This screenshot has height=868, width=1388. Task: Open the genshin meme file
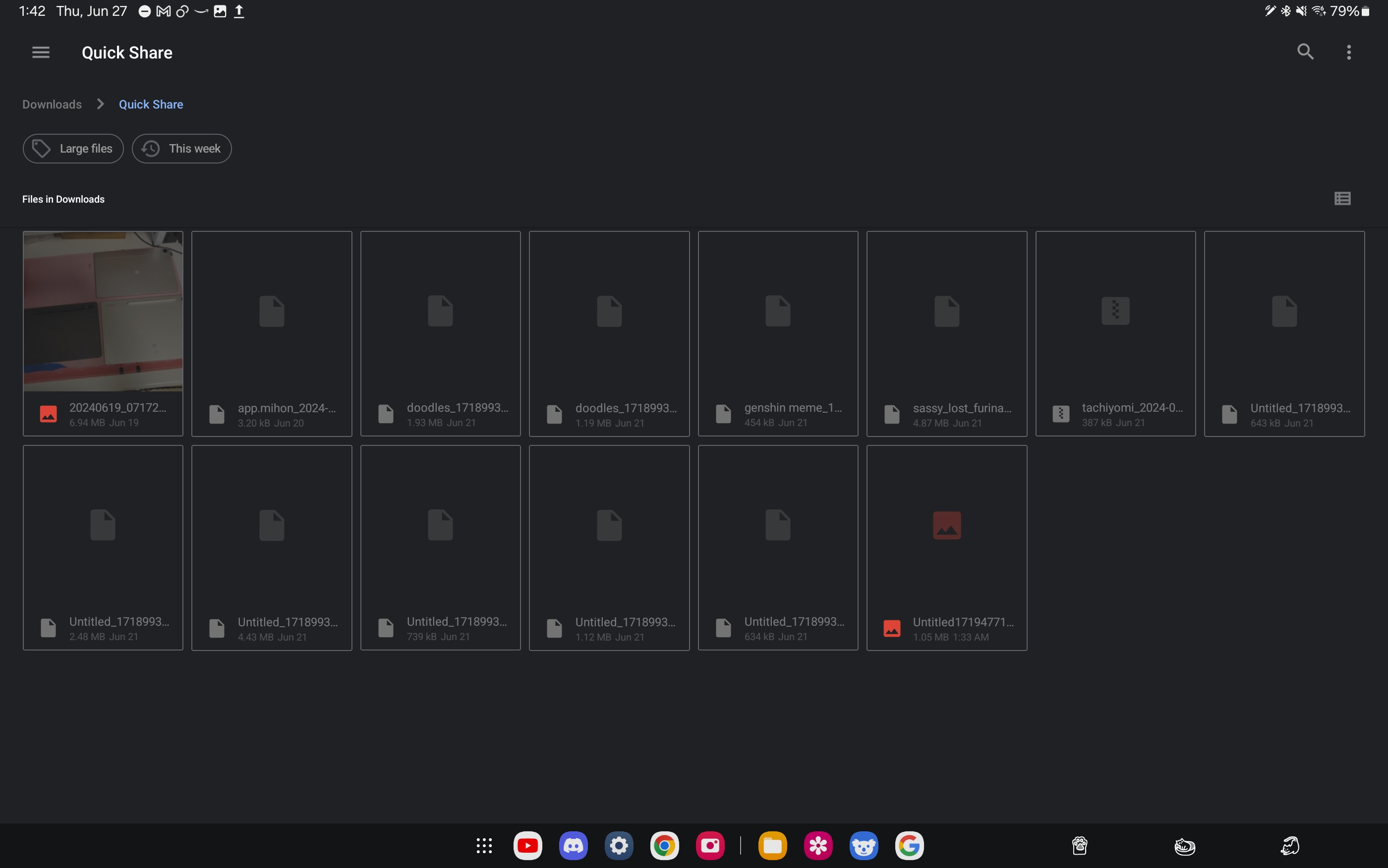point(778,333)
